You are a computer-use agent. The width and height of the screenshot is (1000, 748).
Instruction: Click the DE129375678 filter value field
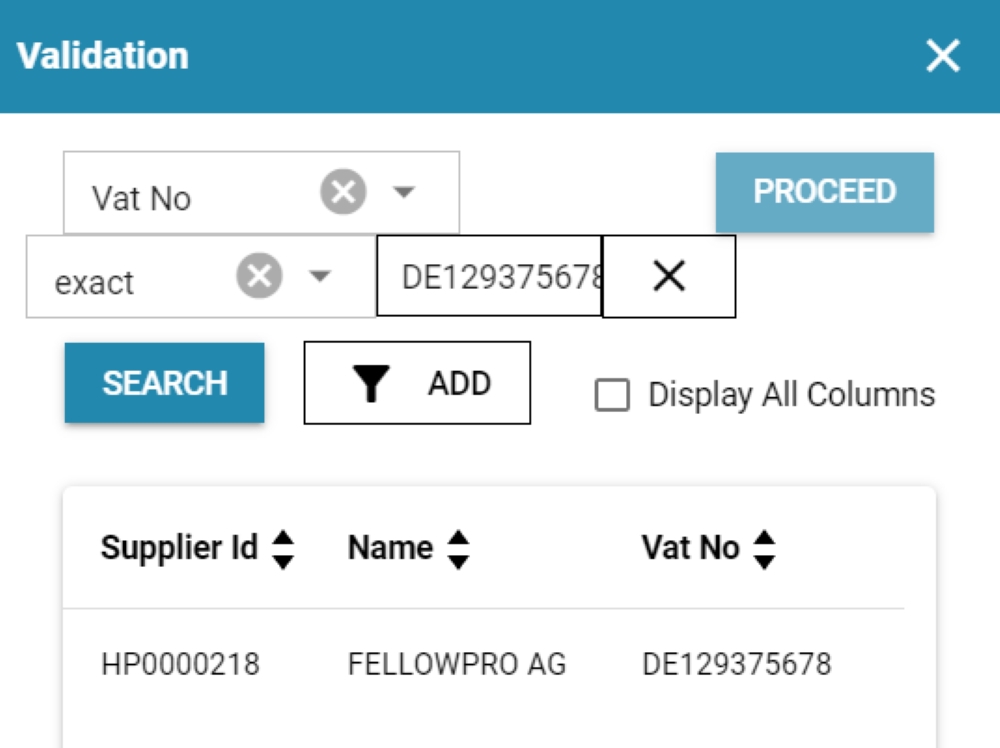click(489, 277)
